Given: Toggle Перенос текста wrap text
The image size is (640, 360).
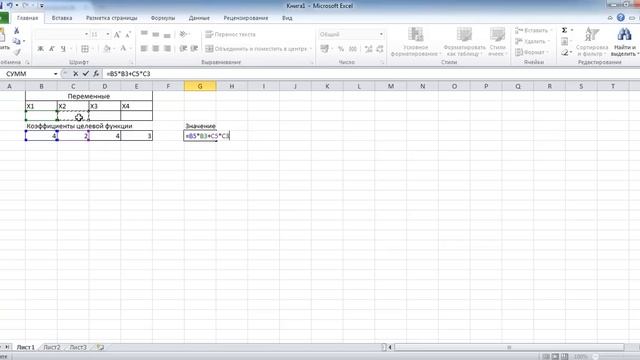Looking at the screenshot, I should [x=231, y=34].
